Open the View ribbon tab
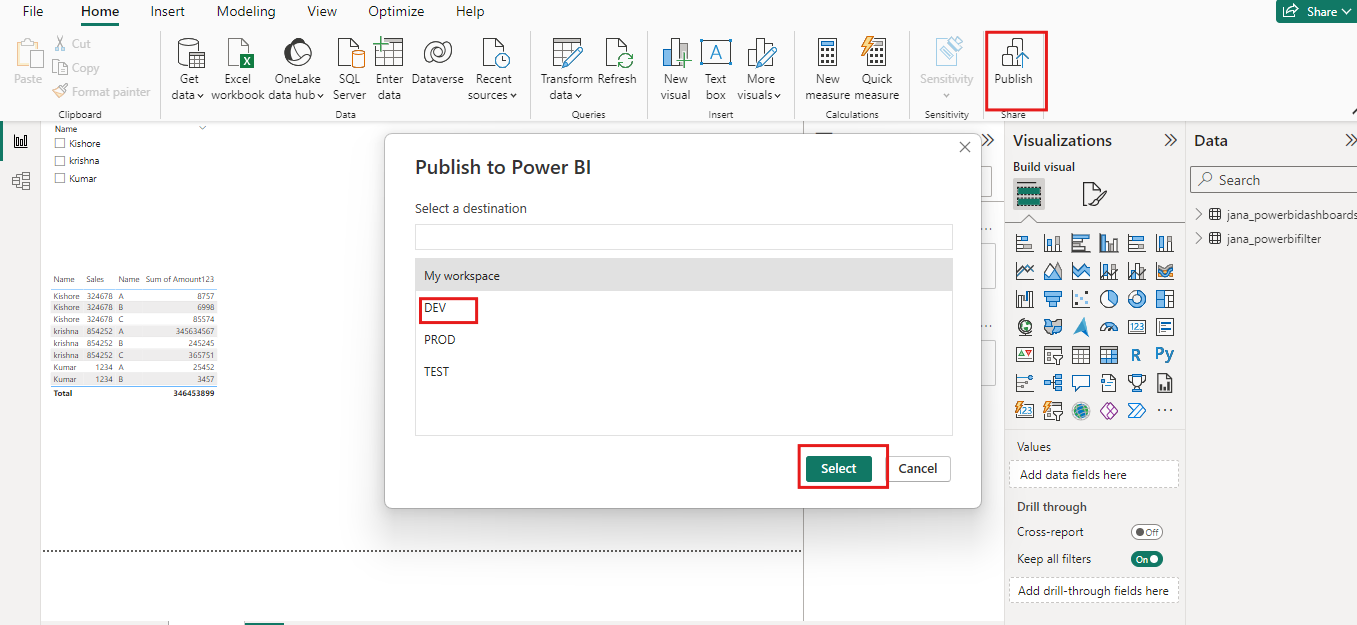This screenshot has width=1357, height=625. (x=322, y=12)
